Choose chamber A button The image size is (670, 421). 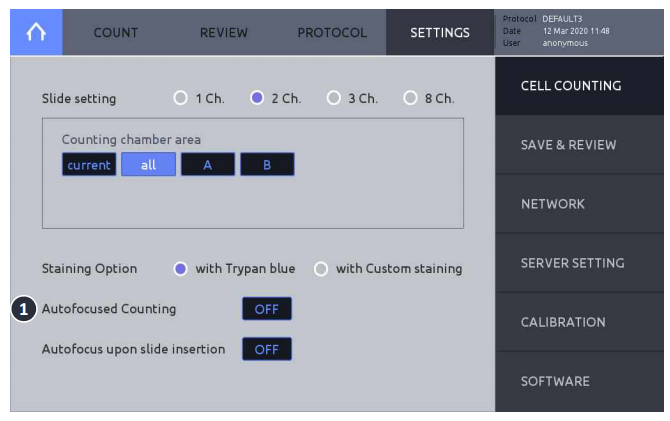click(x=208, y=165)
